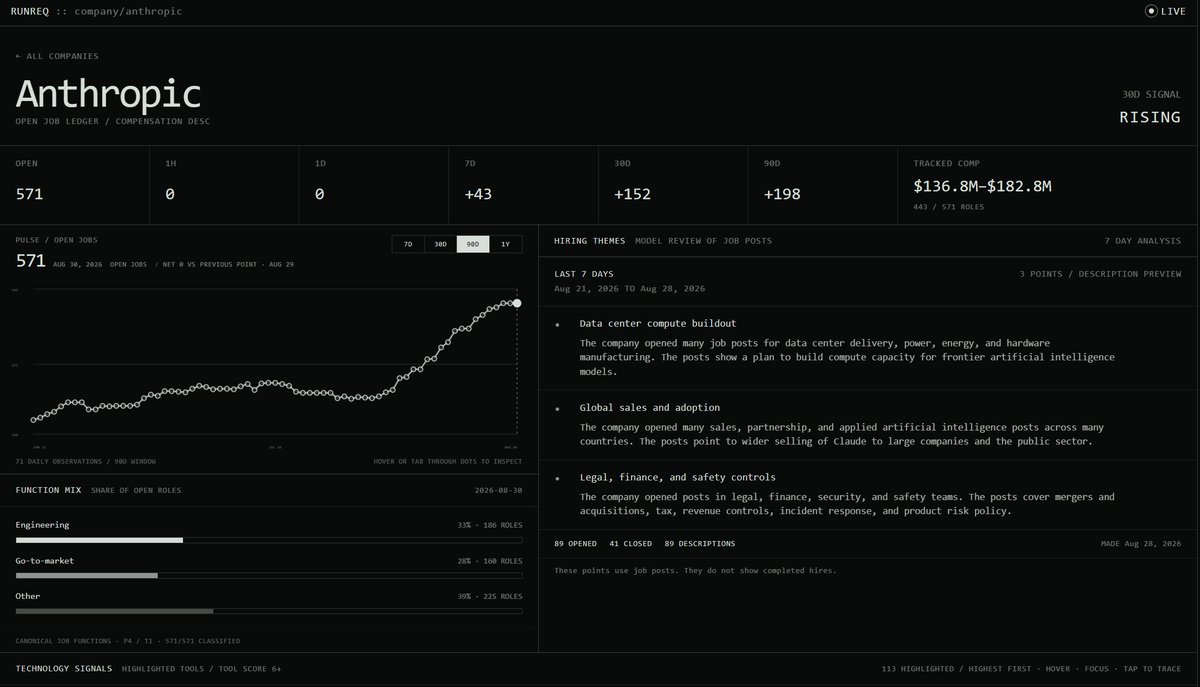
Task: Click the Engineering share progress bar
Action: 269,540
